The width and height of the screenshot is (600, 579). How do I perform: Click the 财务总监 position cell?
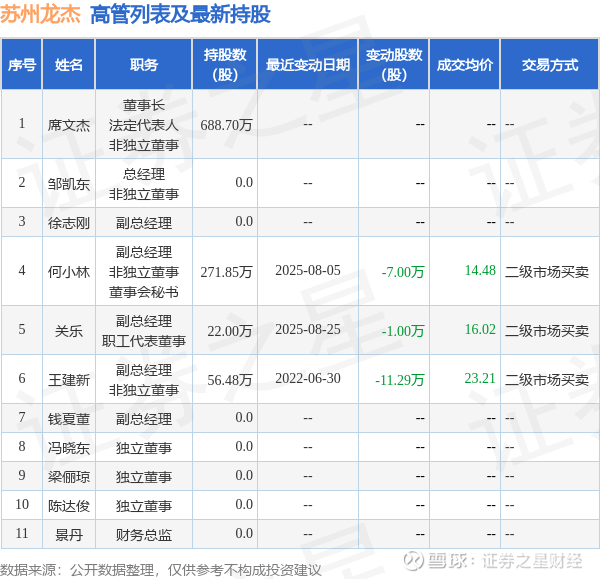coord(143,535)
